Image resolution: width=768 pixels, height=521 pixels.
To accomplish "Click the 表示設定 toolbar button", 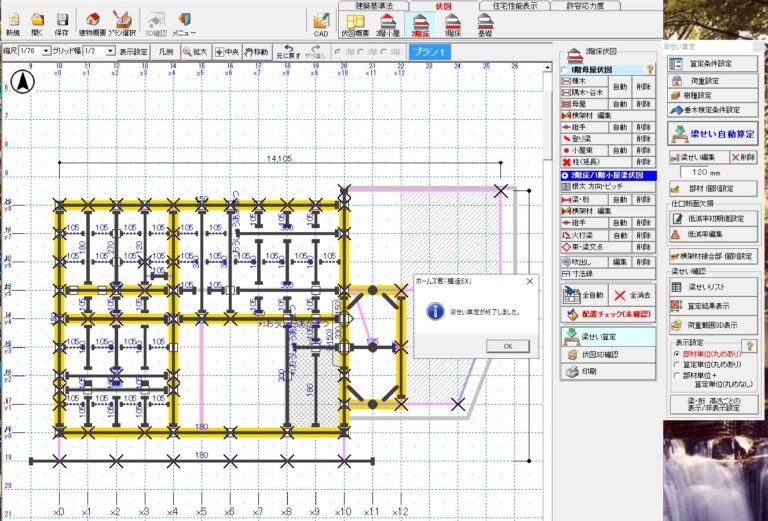I will (133, 51).
